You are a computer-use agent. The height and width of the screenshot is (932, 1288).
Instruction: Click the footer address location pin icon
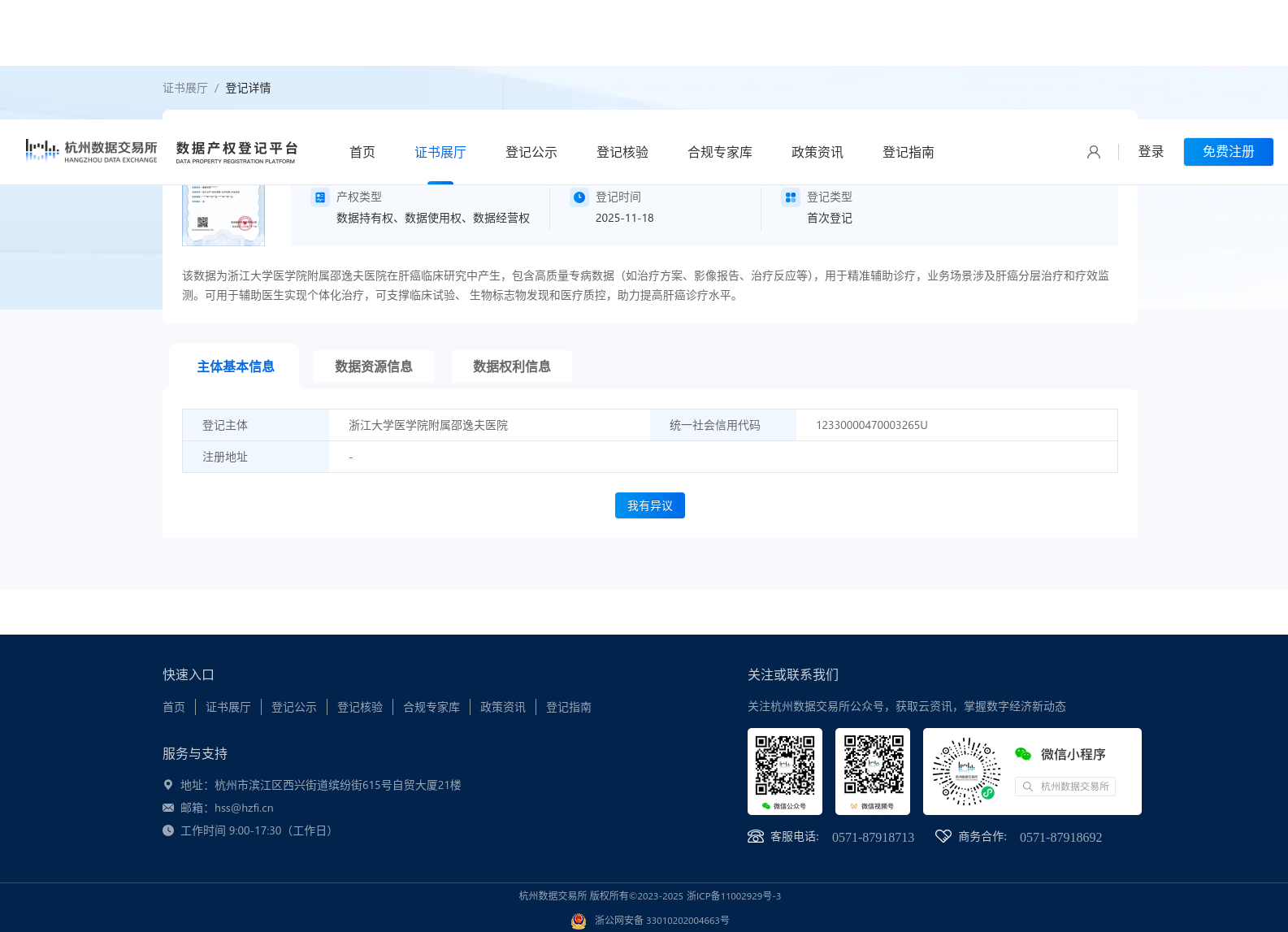coord(168,785)
